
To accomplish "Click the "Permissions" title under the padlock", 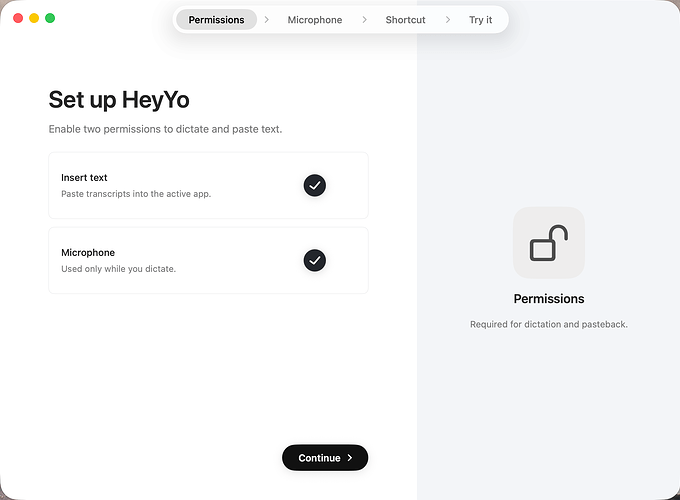I will click(x=549, y=299).
